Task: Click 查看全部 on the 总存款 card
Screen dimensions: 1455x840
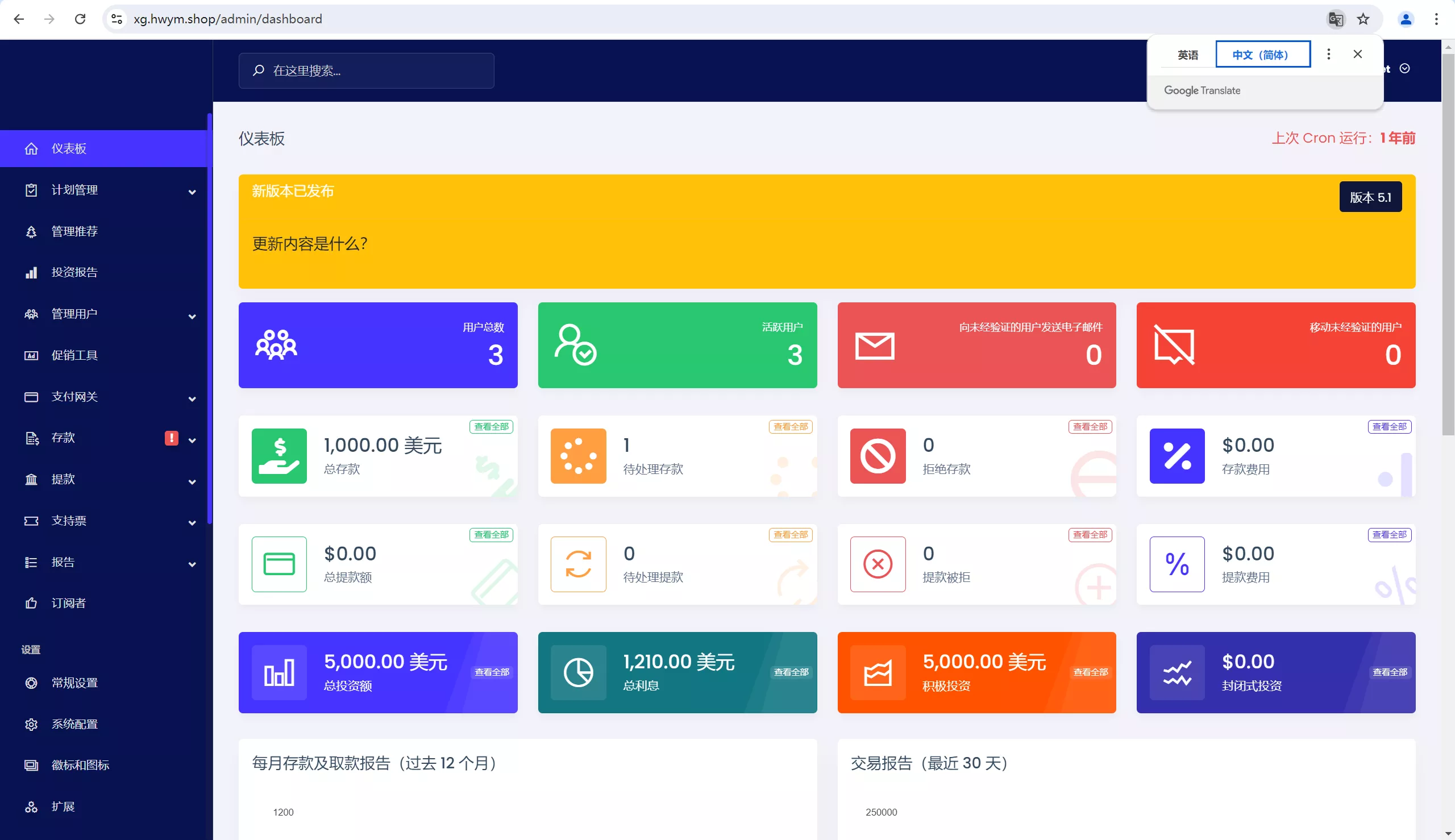Action: pyautogui.click(x=491, y=426)
